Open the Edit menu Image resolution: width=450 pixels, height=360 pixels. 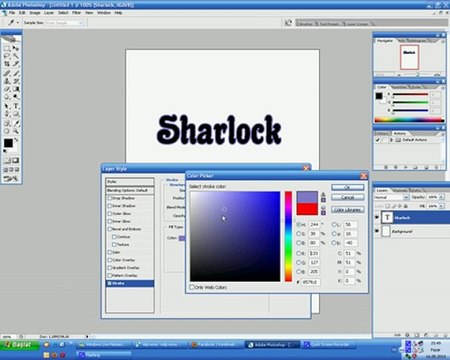[x=22, y=13]
